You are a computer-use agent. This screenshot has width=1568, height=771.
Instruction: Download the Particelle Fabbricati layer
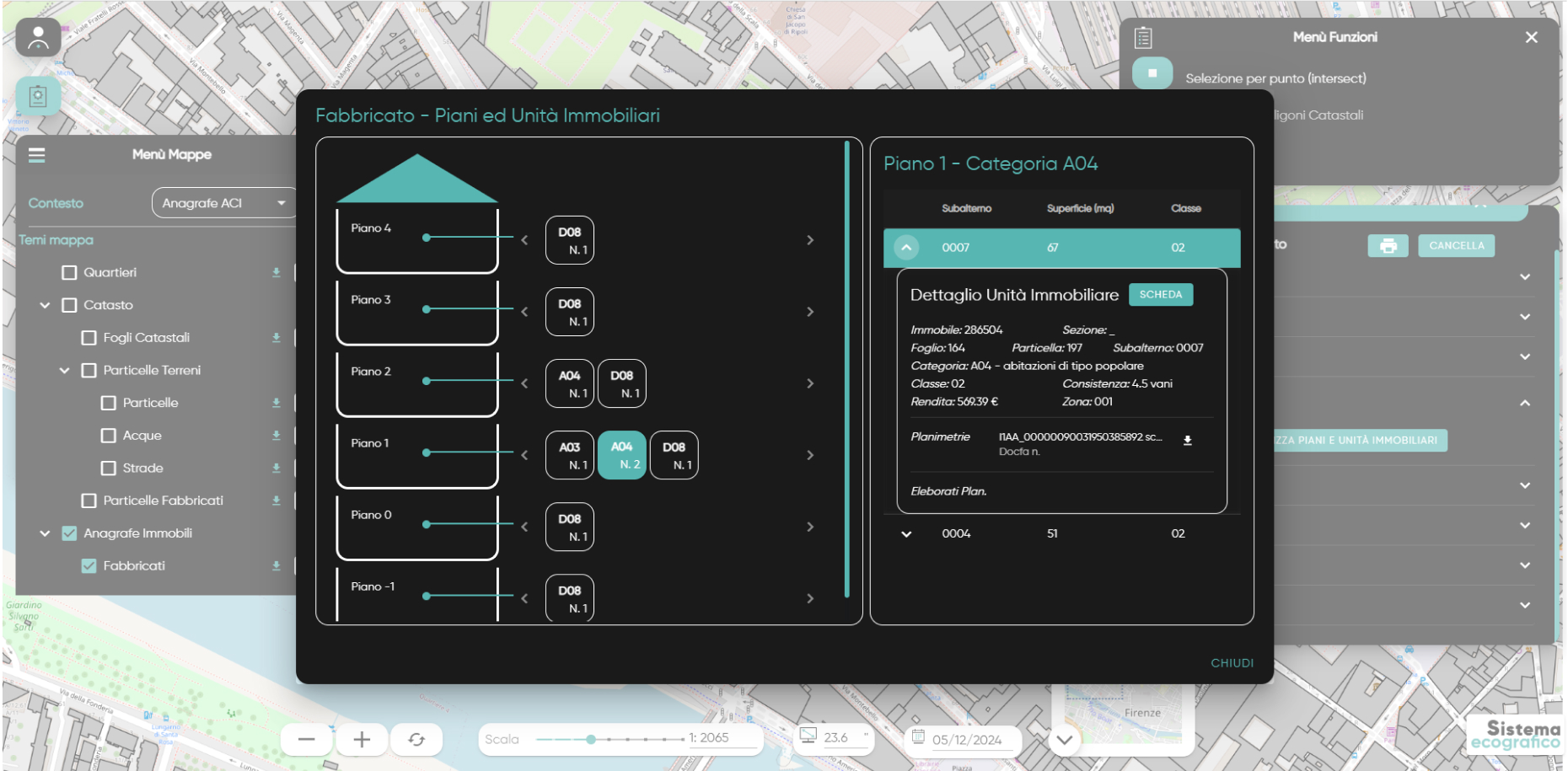coord(276,501)
